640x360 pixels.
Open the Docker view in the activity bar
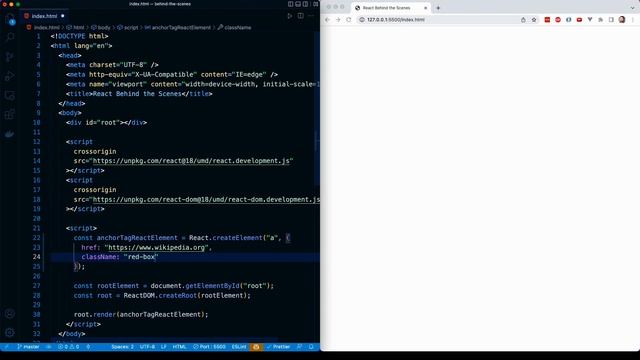(10, 134)
